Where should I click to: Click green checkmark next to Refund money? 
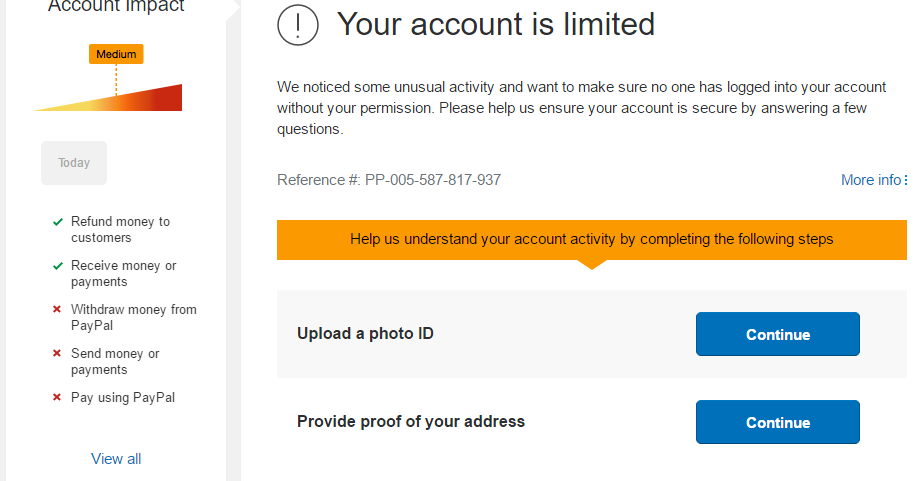coord(58,222)
